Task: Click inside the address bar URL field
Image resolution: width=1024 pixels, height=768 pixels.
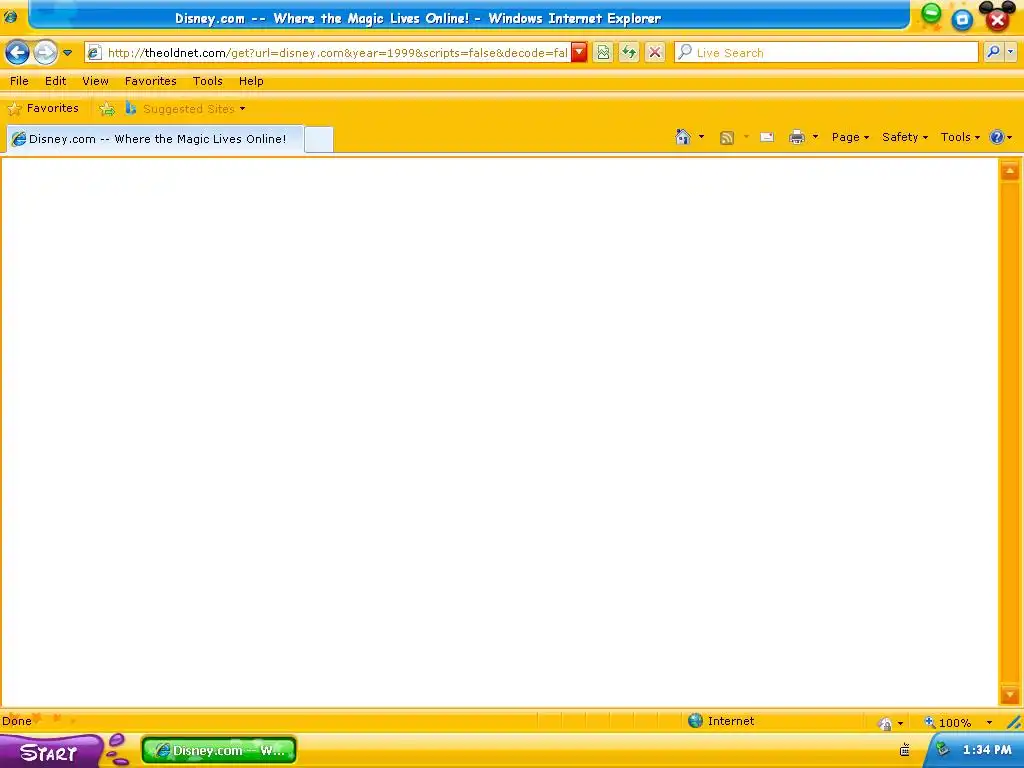Action: click(337, 53)
